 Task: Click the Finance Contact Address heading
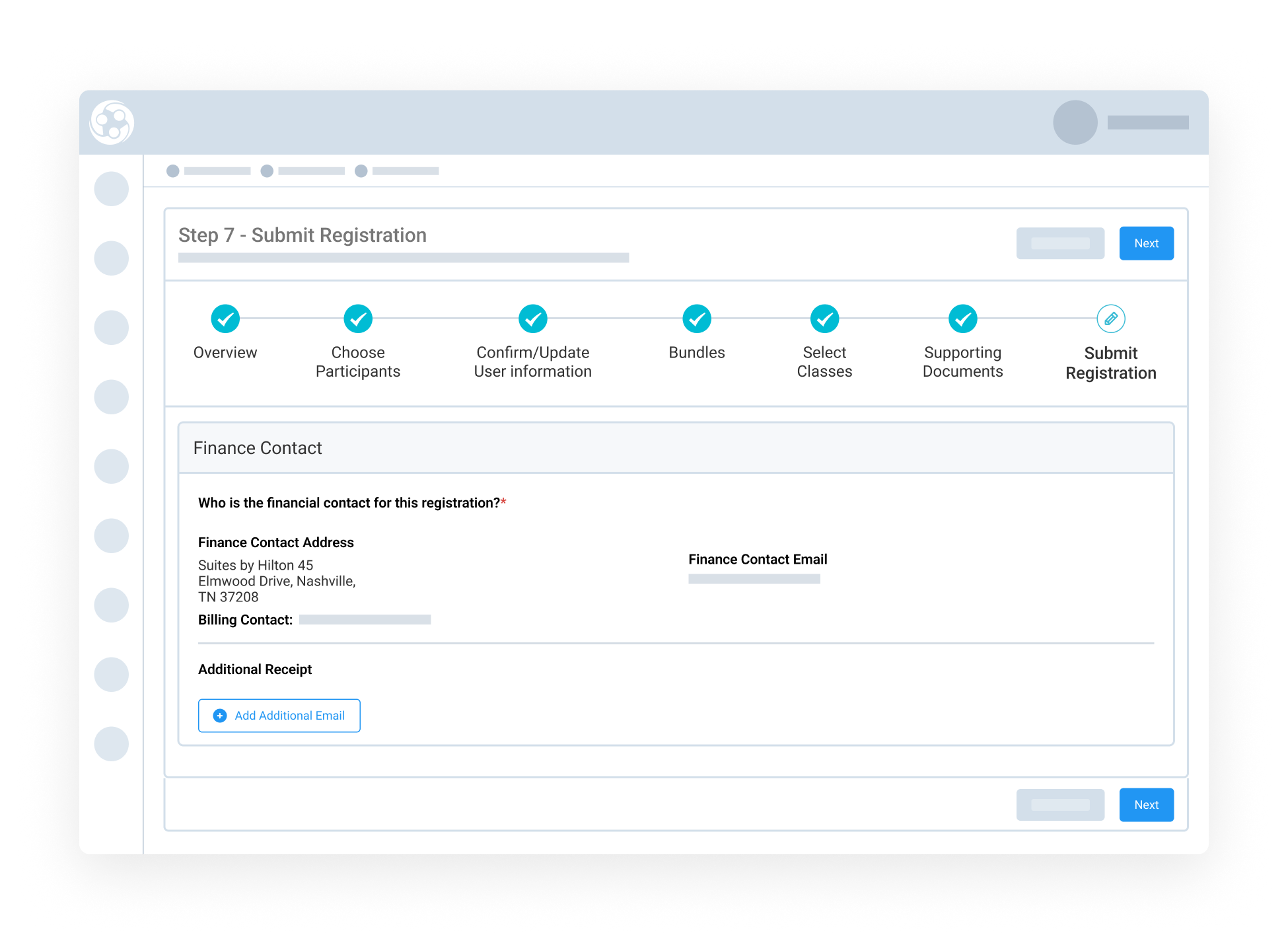(276, 543)
